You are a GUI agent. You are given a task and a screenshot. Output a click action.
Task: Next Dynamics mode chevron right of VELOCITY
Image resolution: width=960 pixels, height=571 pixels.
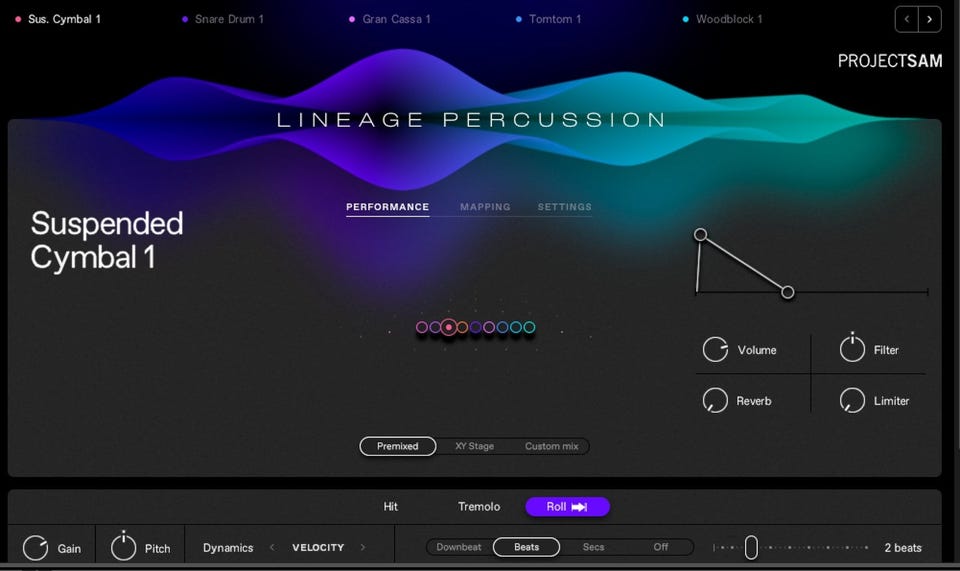point(362,547)
